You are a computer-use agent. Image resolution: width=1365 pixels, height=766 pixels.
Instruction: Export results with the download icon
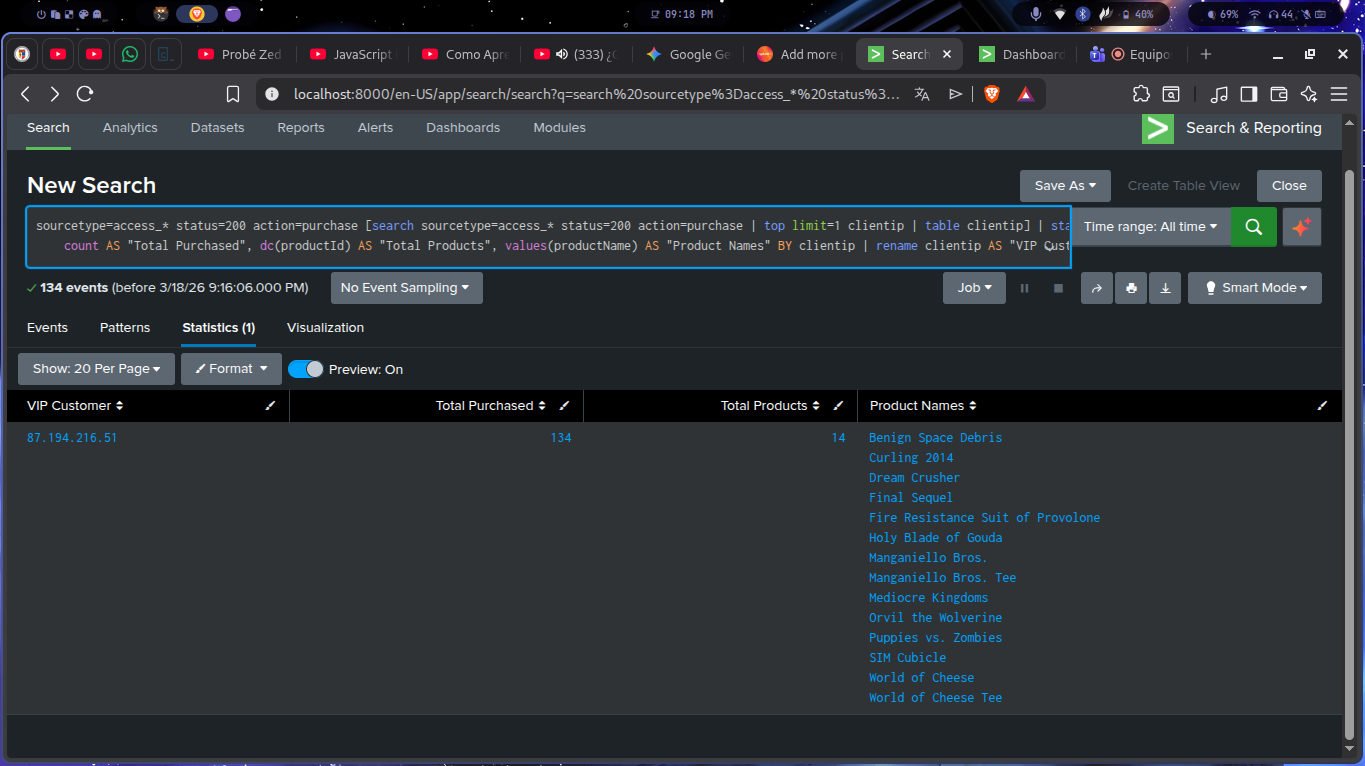[x=1165, y=288]
